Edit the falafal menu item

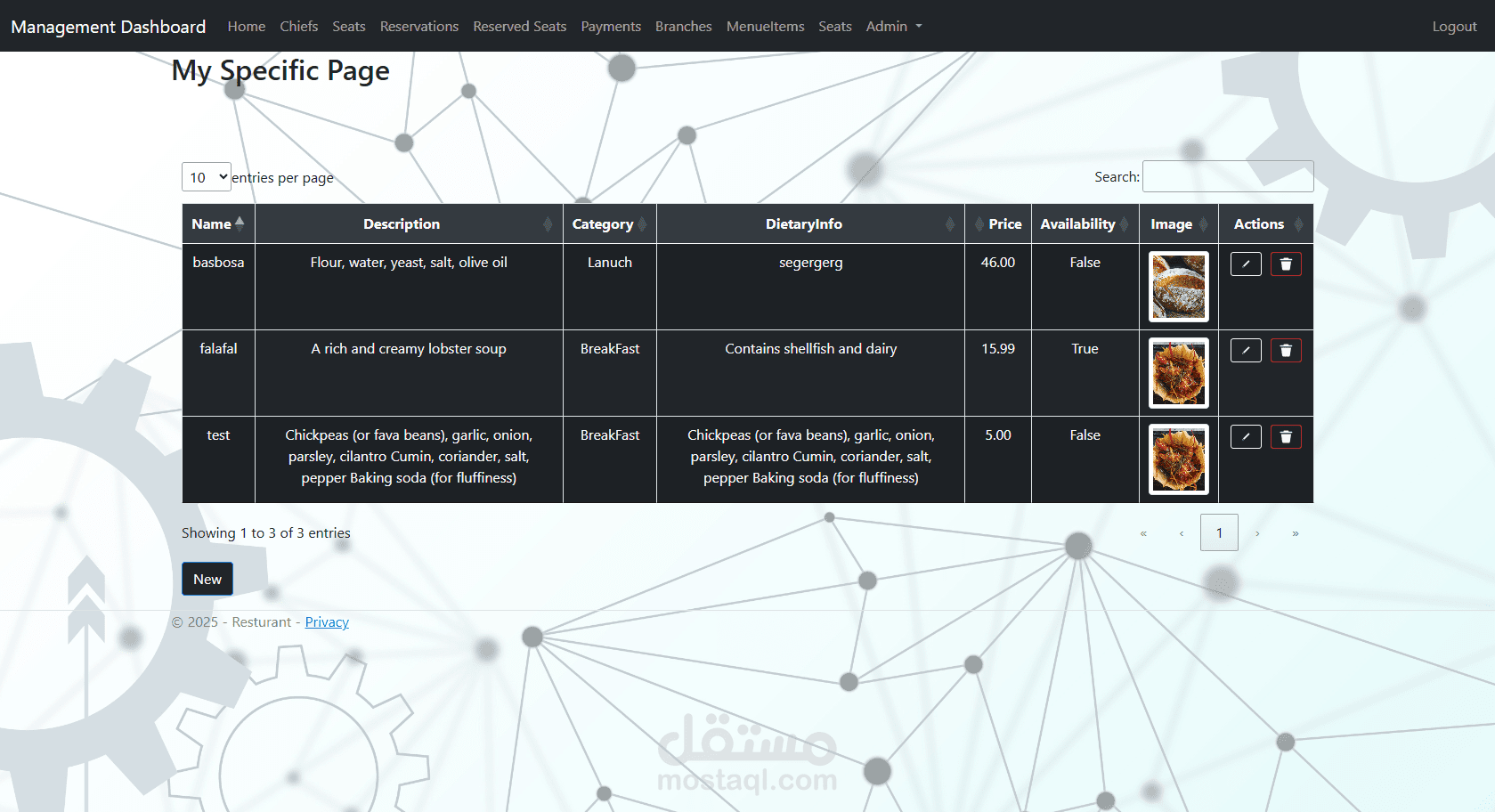[1246, 350]
